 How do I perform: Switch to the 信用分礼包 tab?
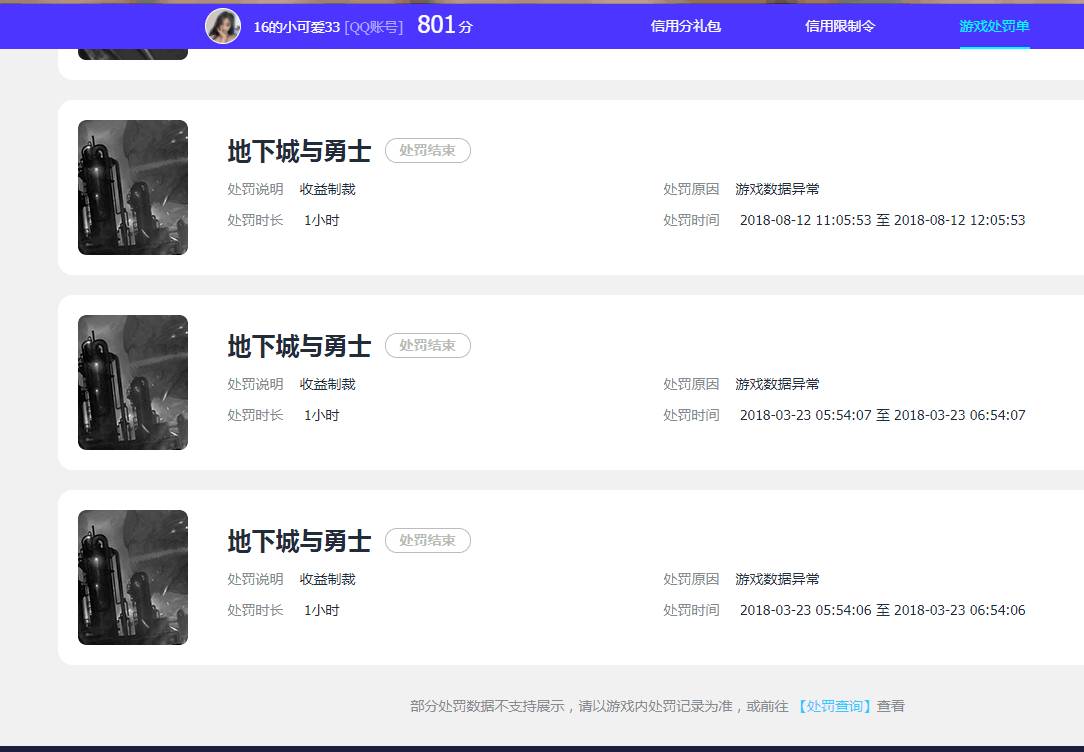coord(685,26)
